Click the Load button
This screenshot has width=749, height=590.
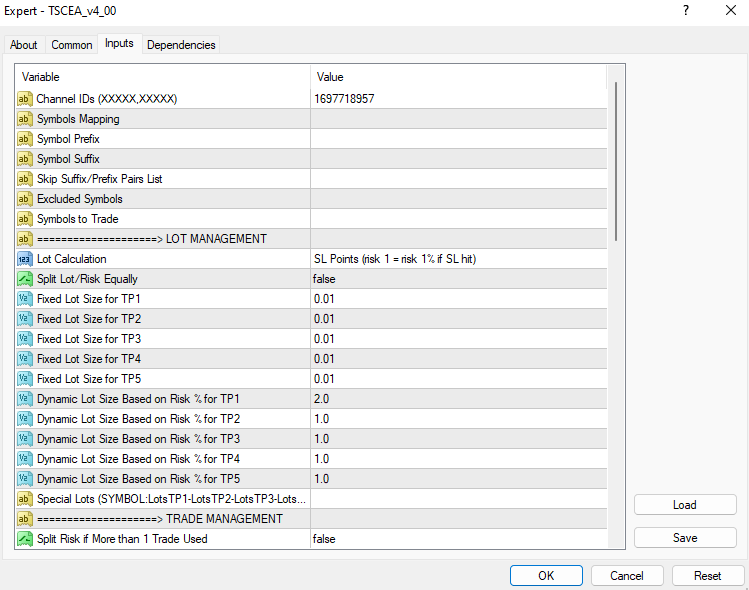685,505
